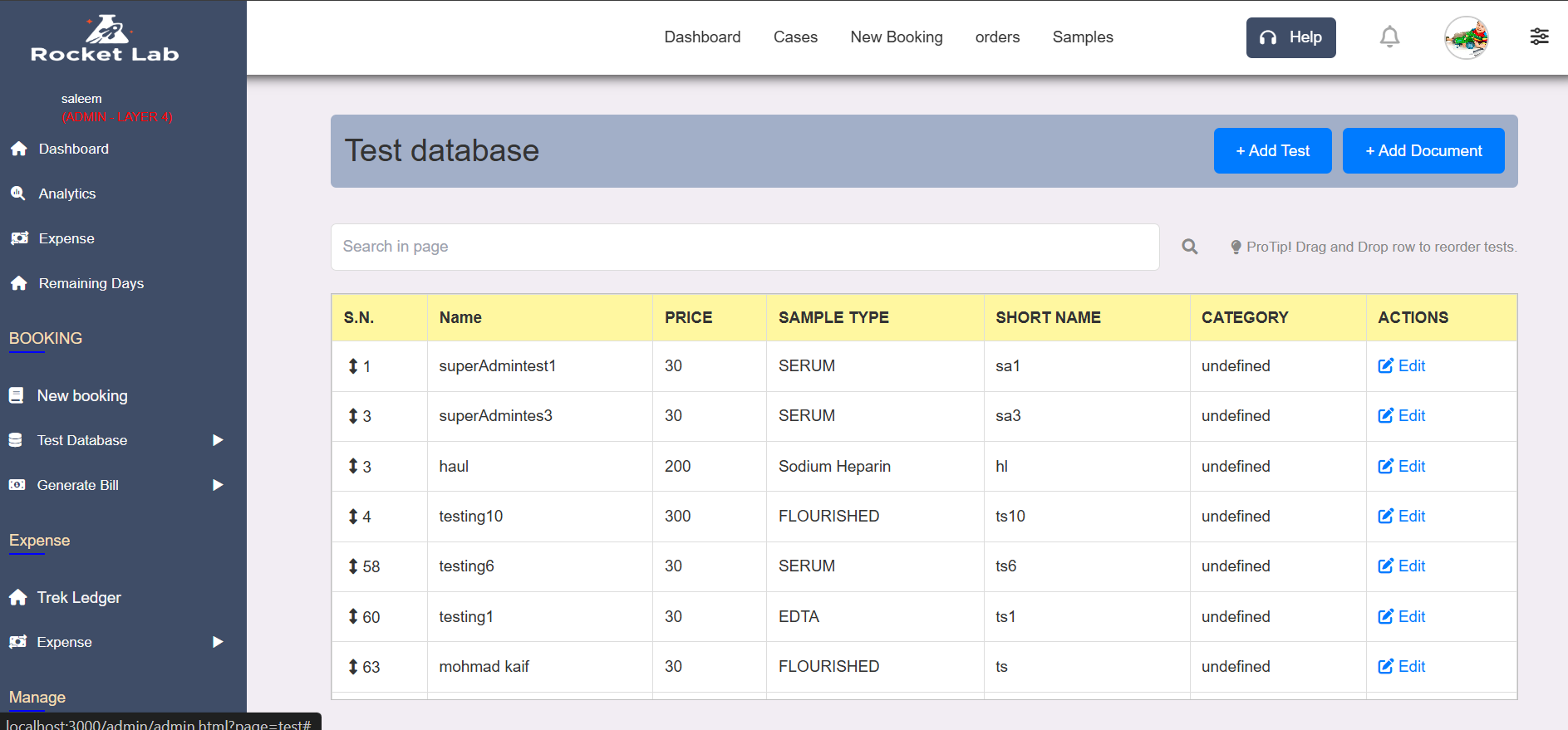1568x730 pixels.
Task: Go to Samples in the top navigation
Action: click(x=1082, y=37)
